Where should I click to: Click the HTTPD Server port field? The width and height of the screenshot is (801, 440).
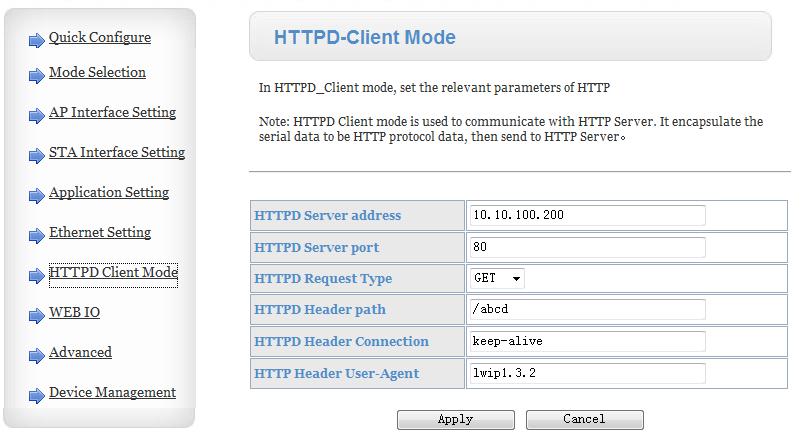(x=587, y=247)
